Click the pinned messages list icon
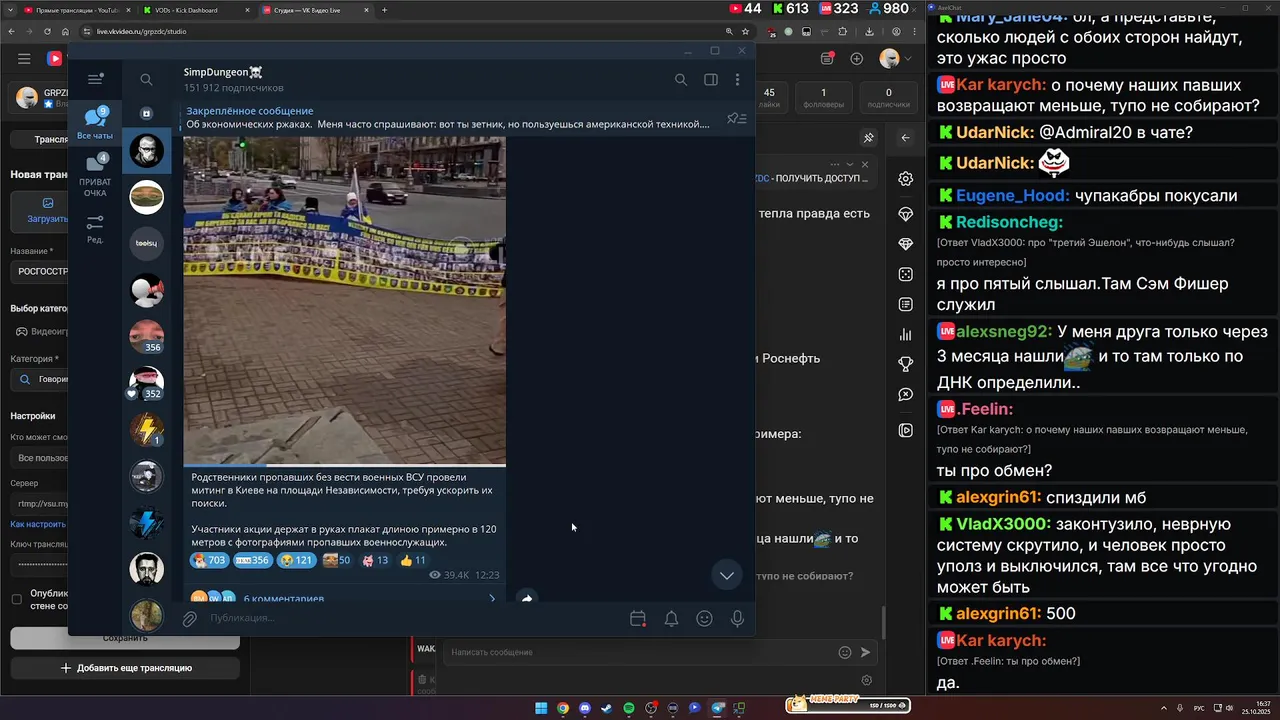The height and width of the screenshot is (720, 1280). (x=737, y=118)
